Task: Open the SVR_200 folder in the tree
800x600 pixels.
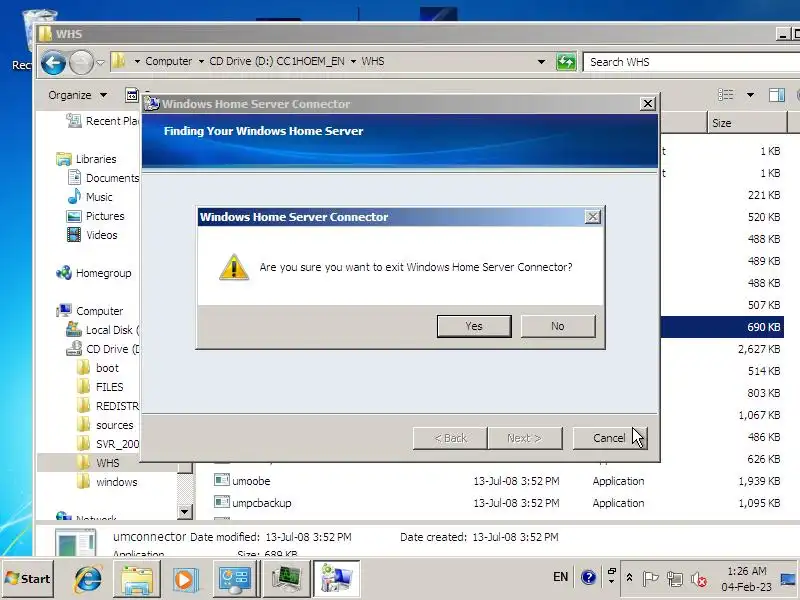Action: [x=108, y=444]
